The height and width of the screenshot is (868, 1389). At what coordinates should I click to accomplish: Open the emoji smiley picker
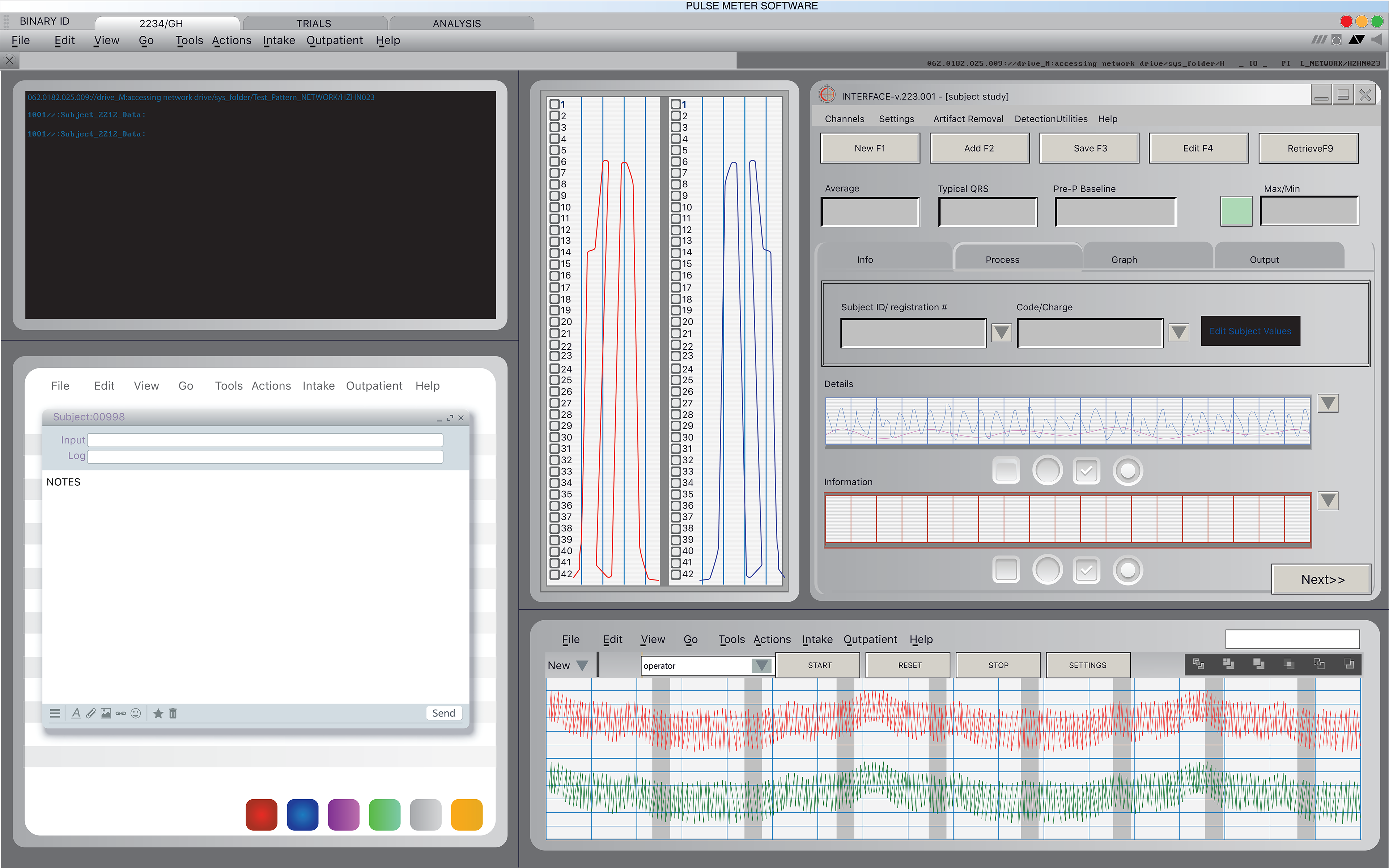coord(135,713)
